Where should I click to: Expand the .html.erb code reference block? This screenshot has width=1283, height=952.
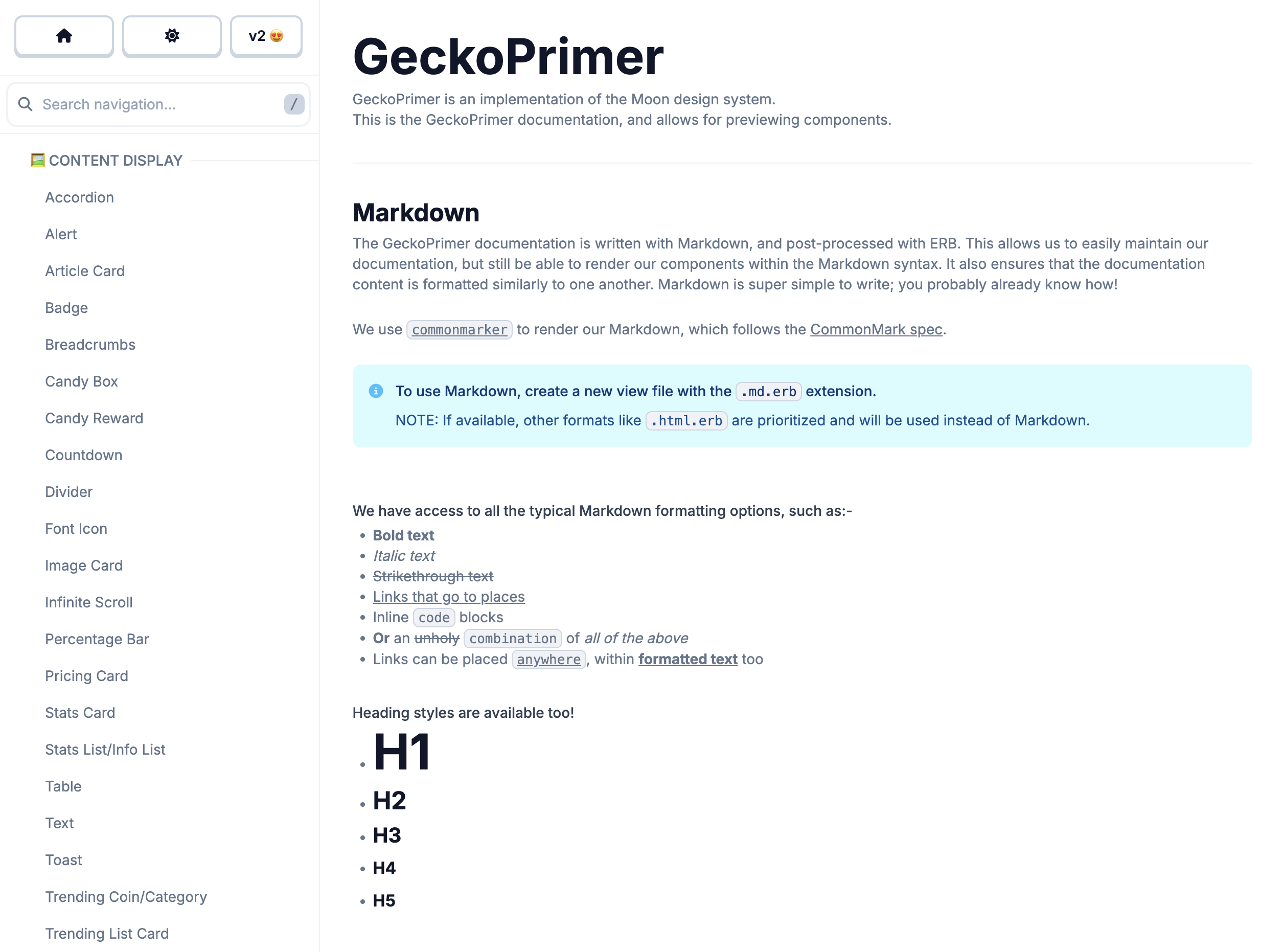pos(686,420)
